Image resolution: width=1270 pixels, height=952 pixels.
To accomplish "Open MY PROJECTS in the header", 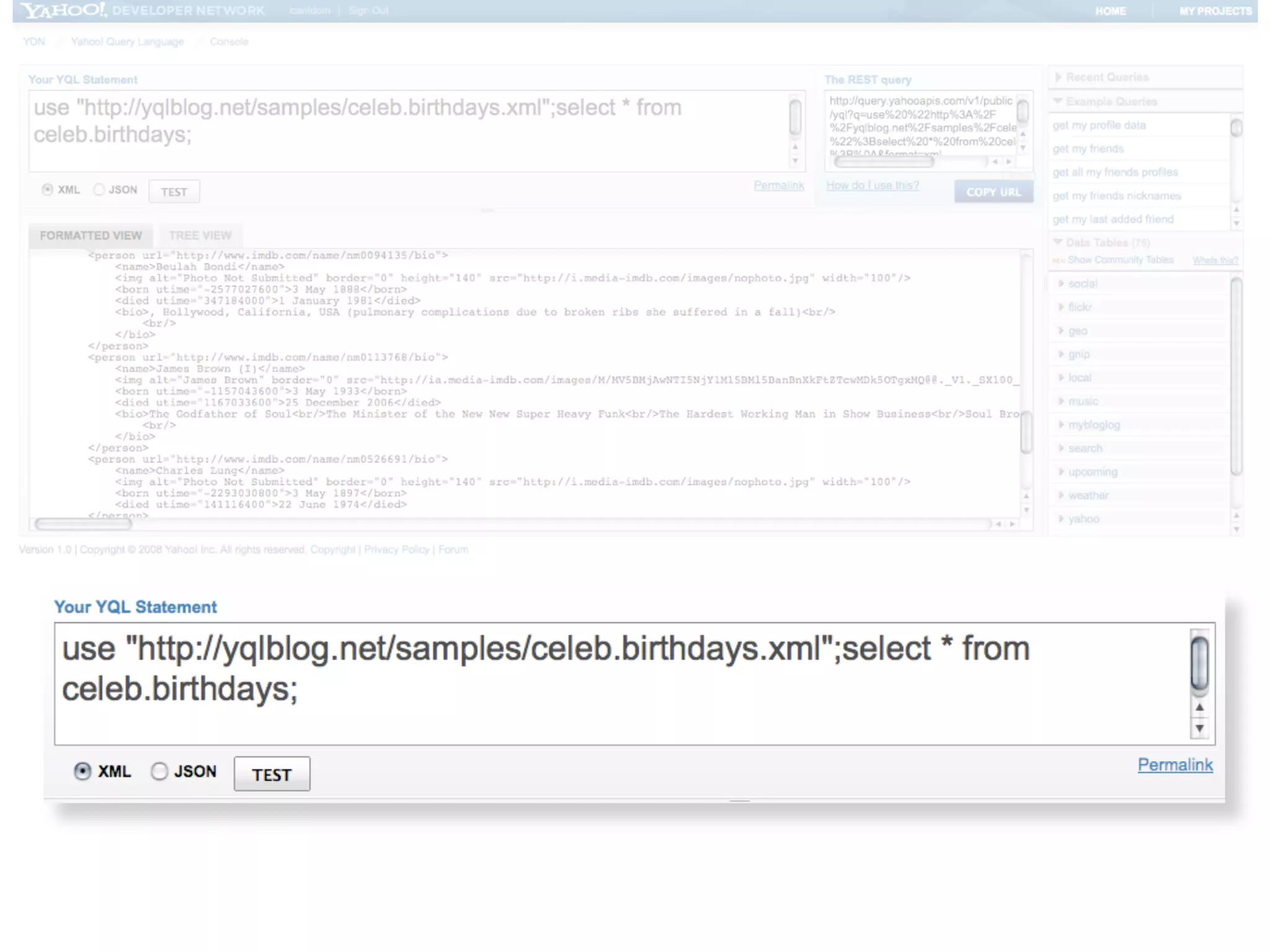I will (1215, 11).
